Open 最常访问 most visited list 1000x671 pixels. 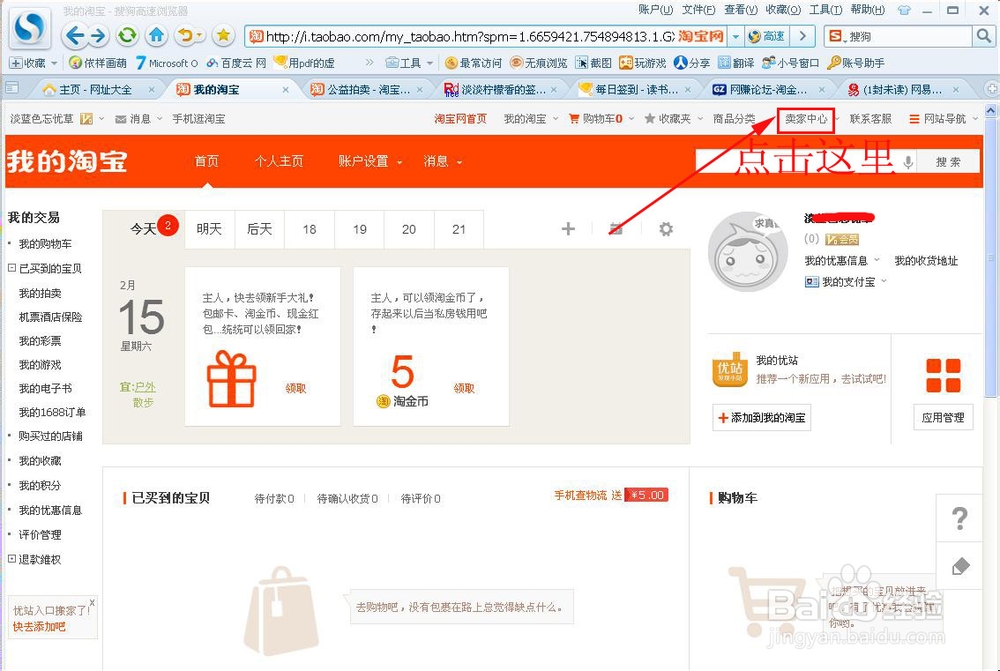pos(473,63)
